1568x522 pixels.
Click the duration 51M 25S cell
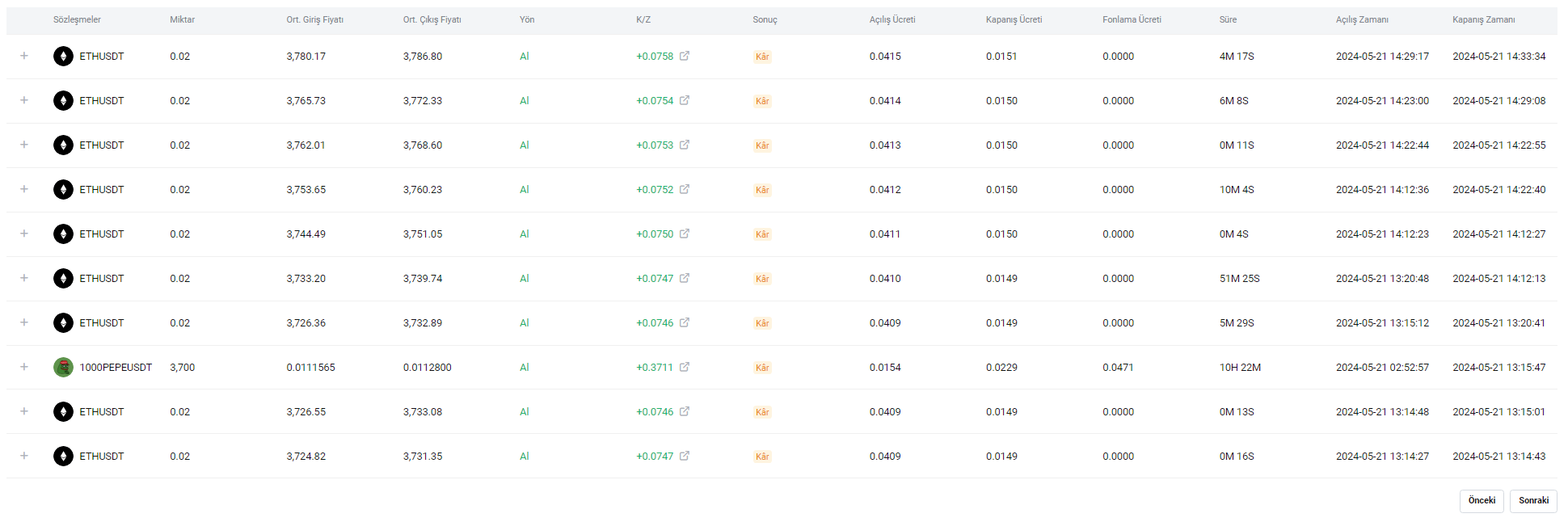point(1239,279)
